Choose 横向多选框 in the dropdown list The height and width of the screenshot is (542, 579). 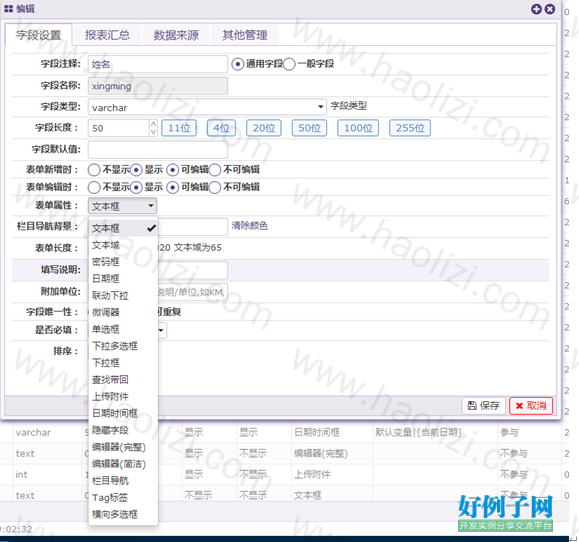[123, 514]
